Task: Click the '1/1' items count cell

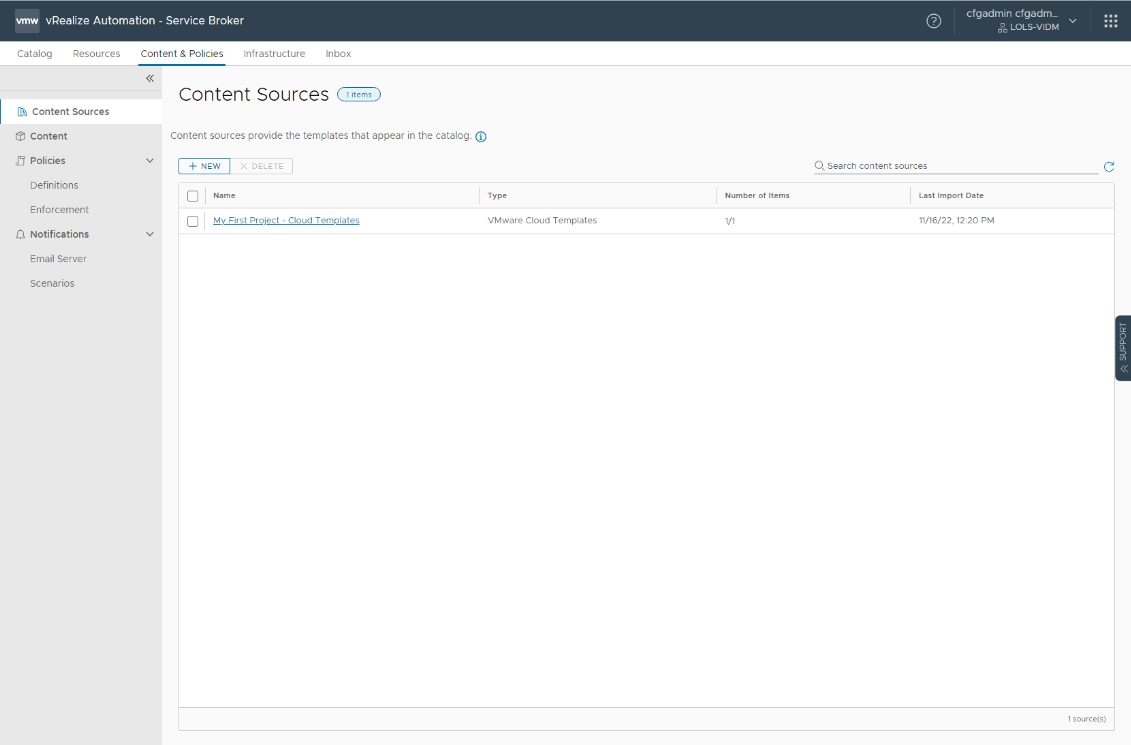Action: tap(730, 221)
